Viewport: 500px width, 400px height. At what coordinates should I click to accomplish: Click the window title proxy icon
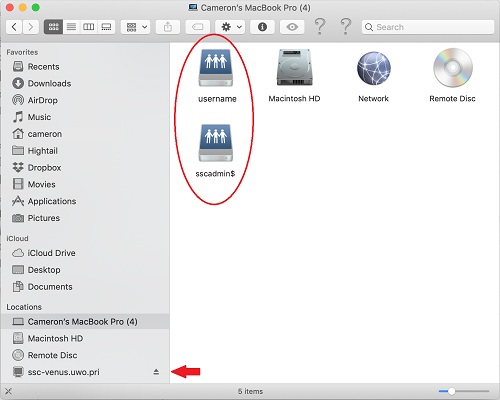(193, 7)
